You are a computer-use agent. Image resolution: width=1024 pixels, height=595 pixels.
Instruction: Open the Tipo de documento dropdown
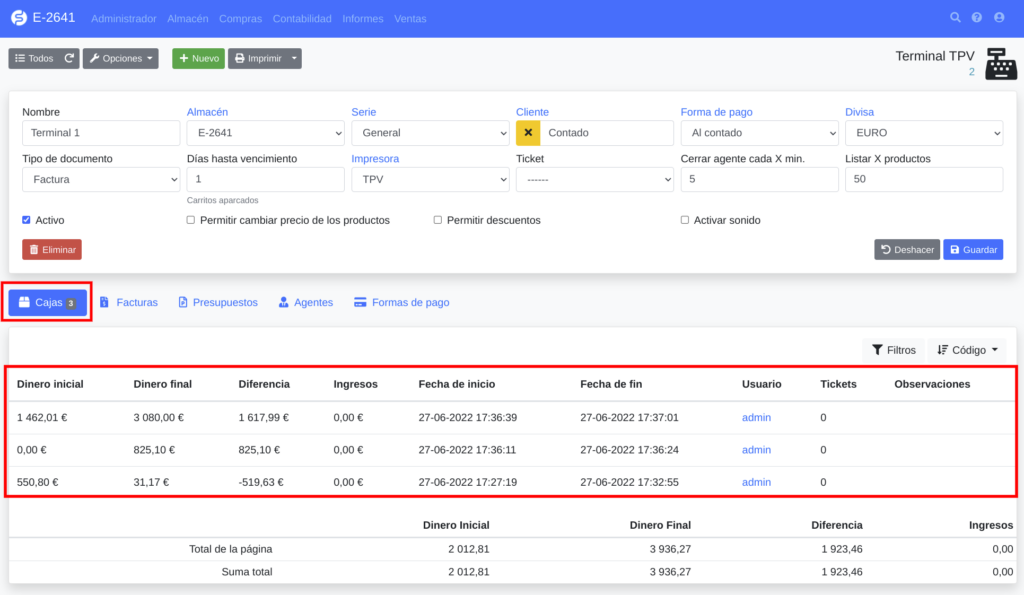coord(101,179)
